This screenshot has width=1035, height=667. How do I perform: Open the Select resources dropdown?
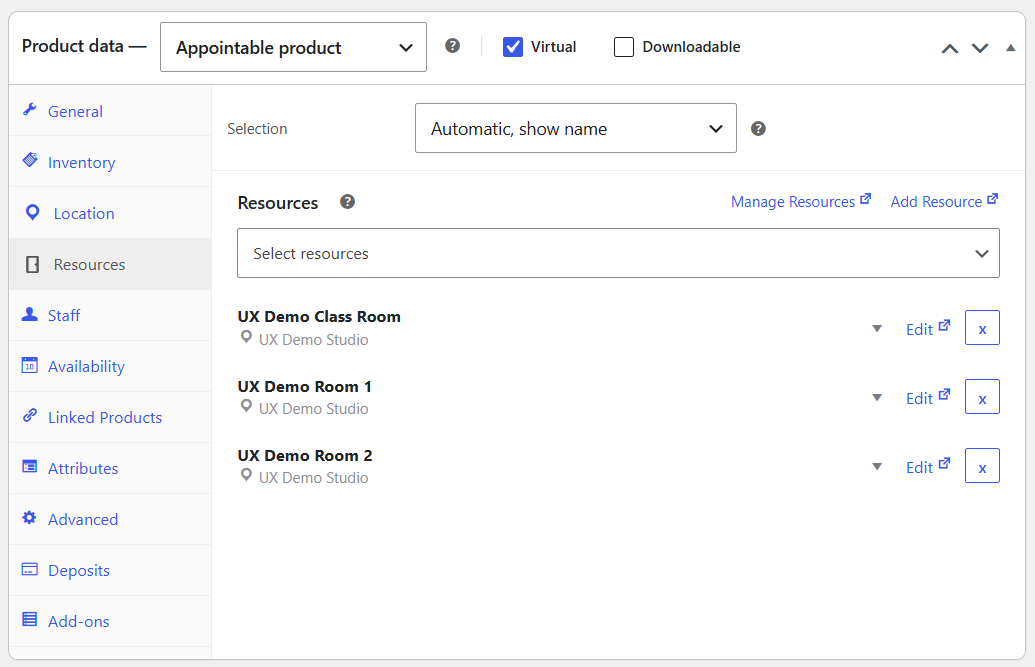click(x=618, y=253)
